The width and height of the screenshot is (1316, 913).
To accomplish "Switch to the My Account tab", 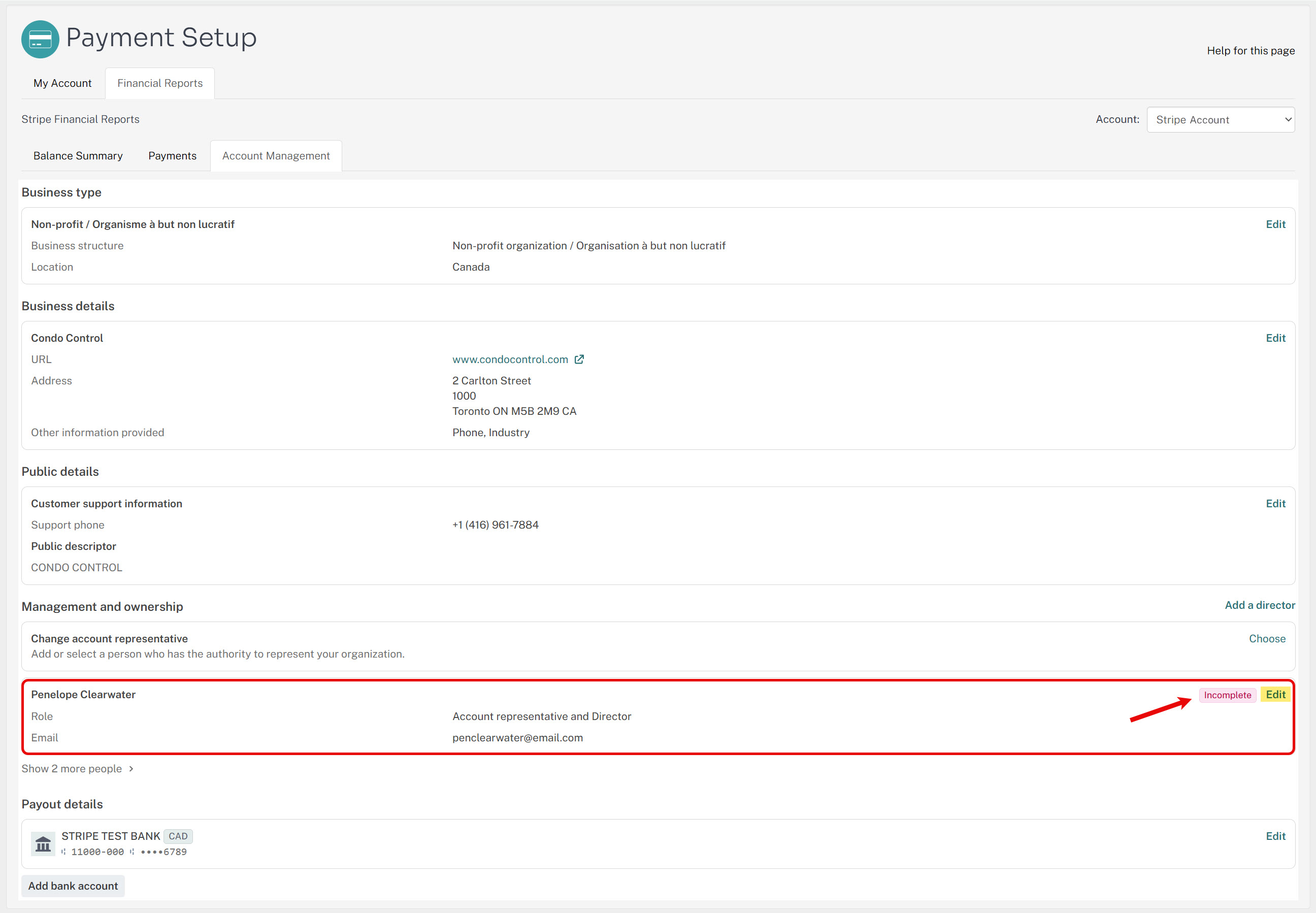I will tap(62, 83).
